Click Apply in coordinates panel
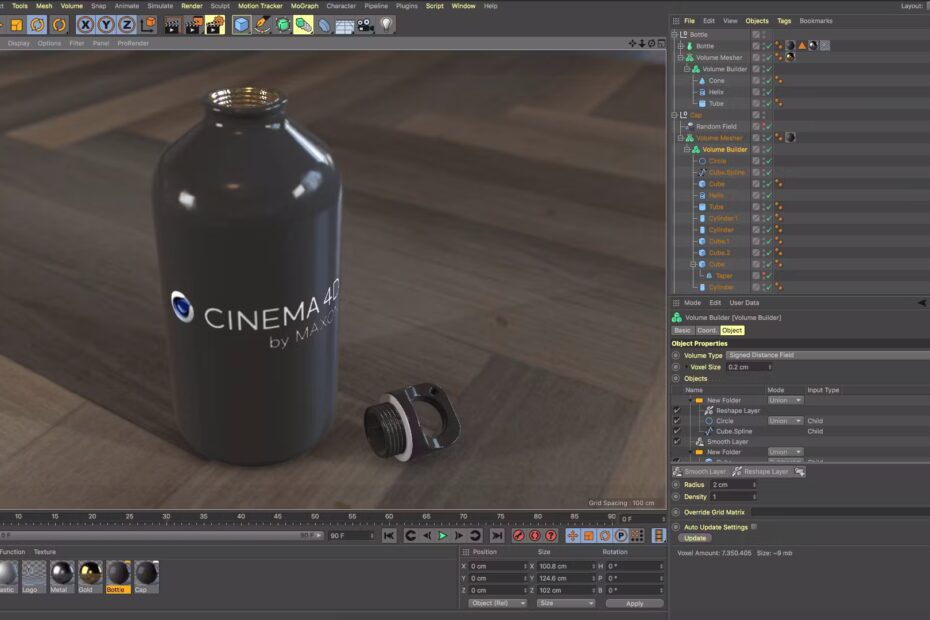Viewport: 930px width, 620px height. (635, 603)
